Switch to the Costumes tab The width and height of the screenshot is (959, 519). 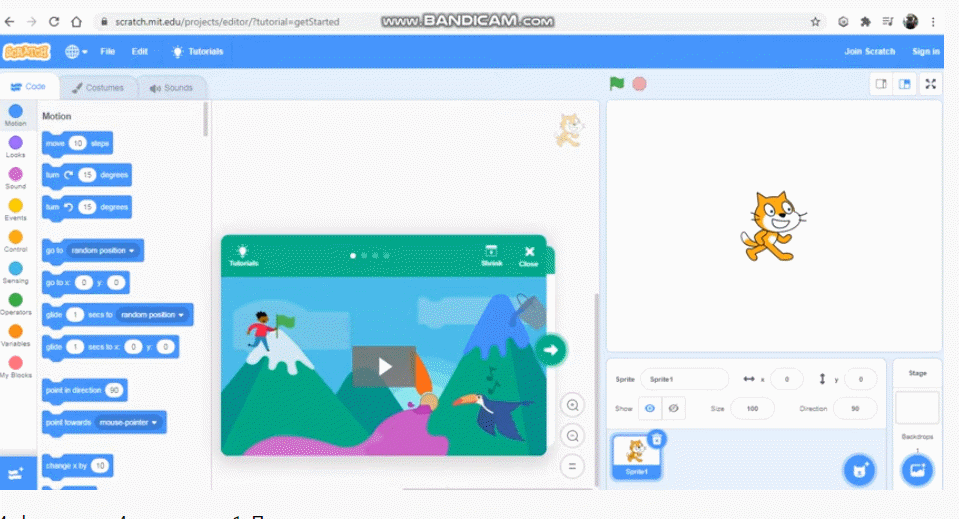[x=98, y=88]
